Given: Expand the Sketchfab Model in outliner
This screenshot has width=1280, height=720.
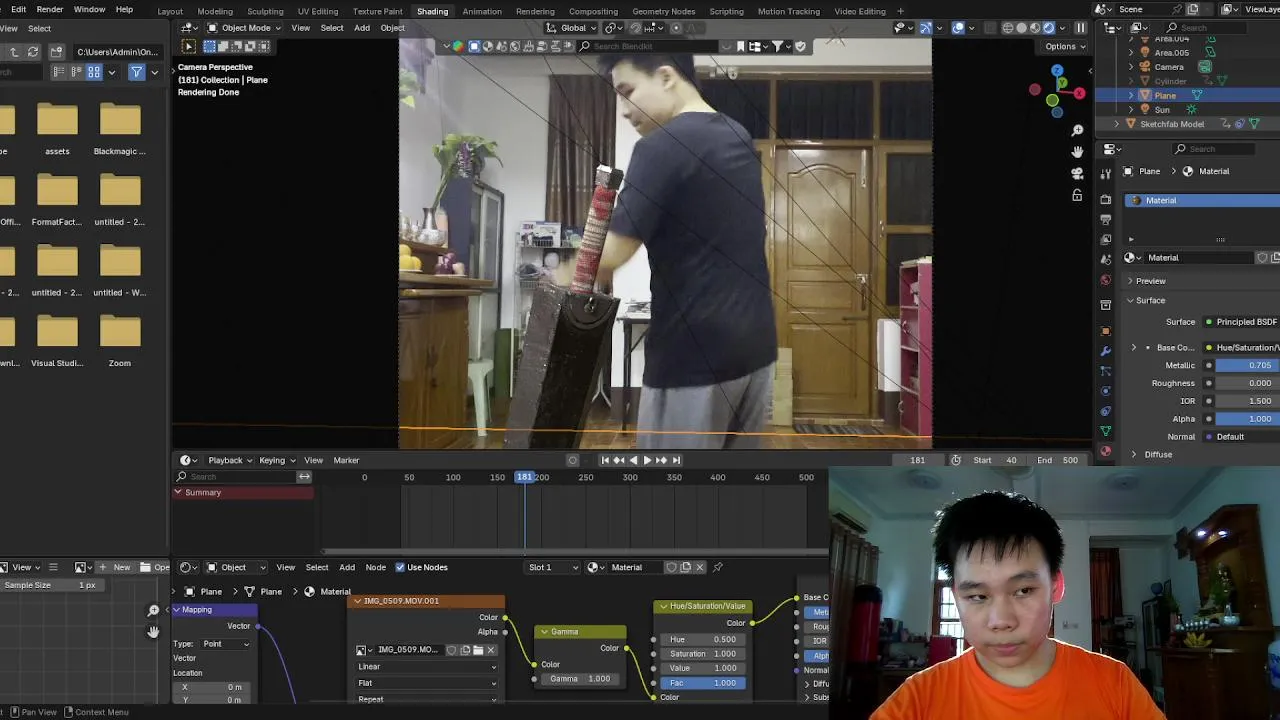Looking at the screenshot, I should pos(1118,124).
